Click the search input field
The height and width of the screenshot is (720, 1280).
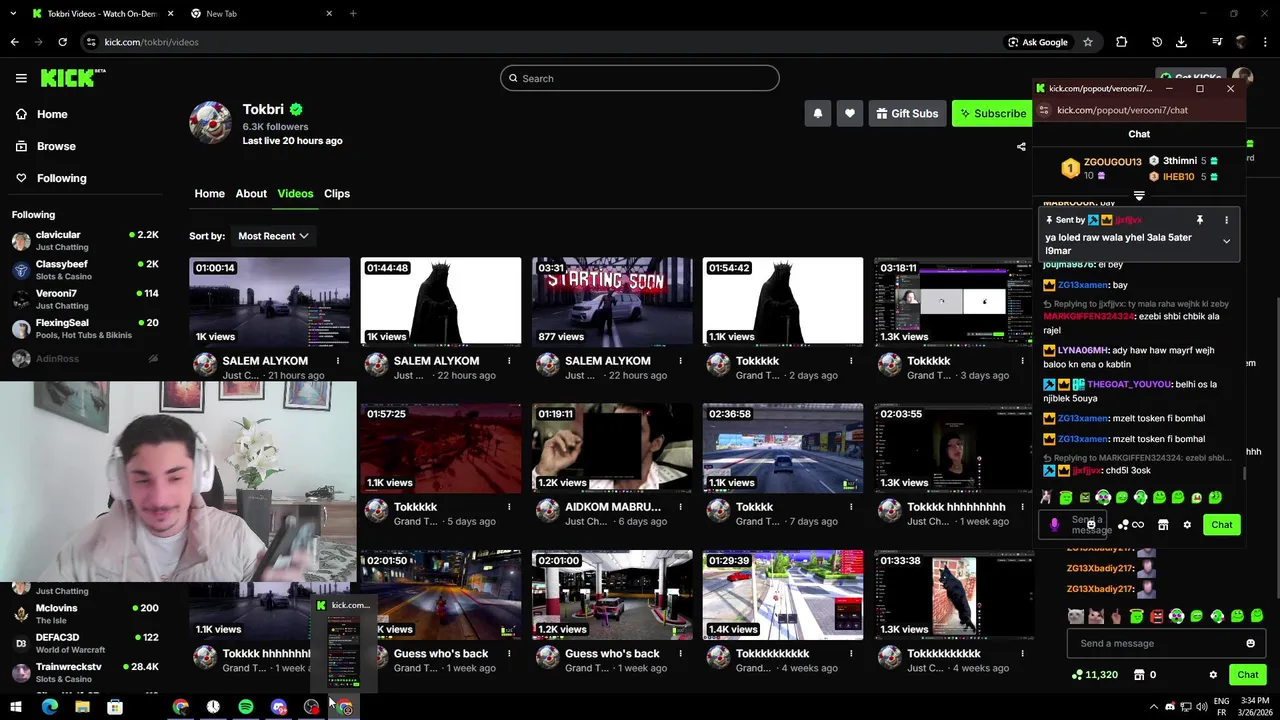[x=640, y=78]
